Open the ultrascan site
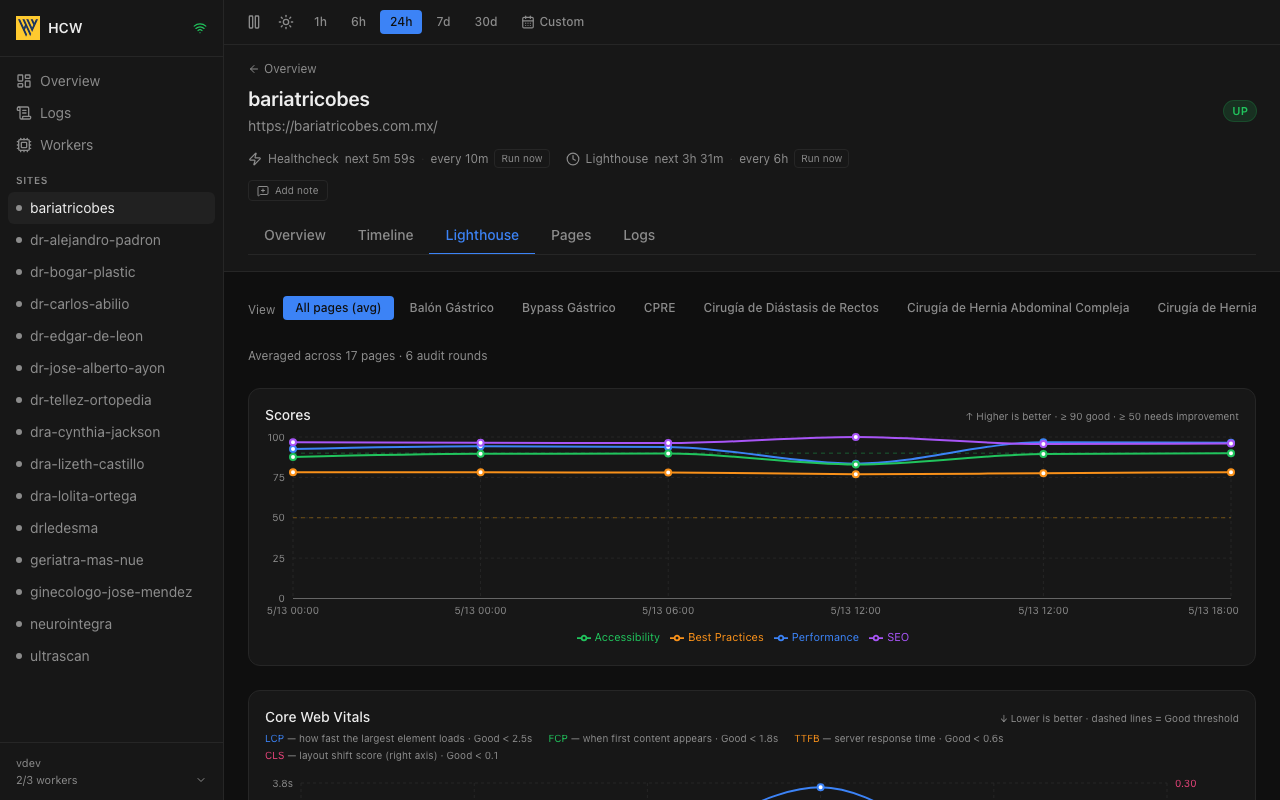Screen dimensions: 1280x800 [x=111, y=656]
